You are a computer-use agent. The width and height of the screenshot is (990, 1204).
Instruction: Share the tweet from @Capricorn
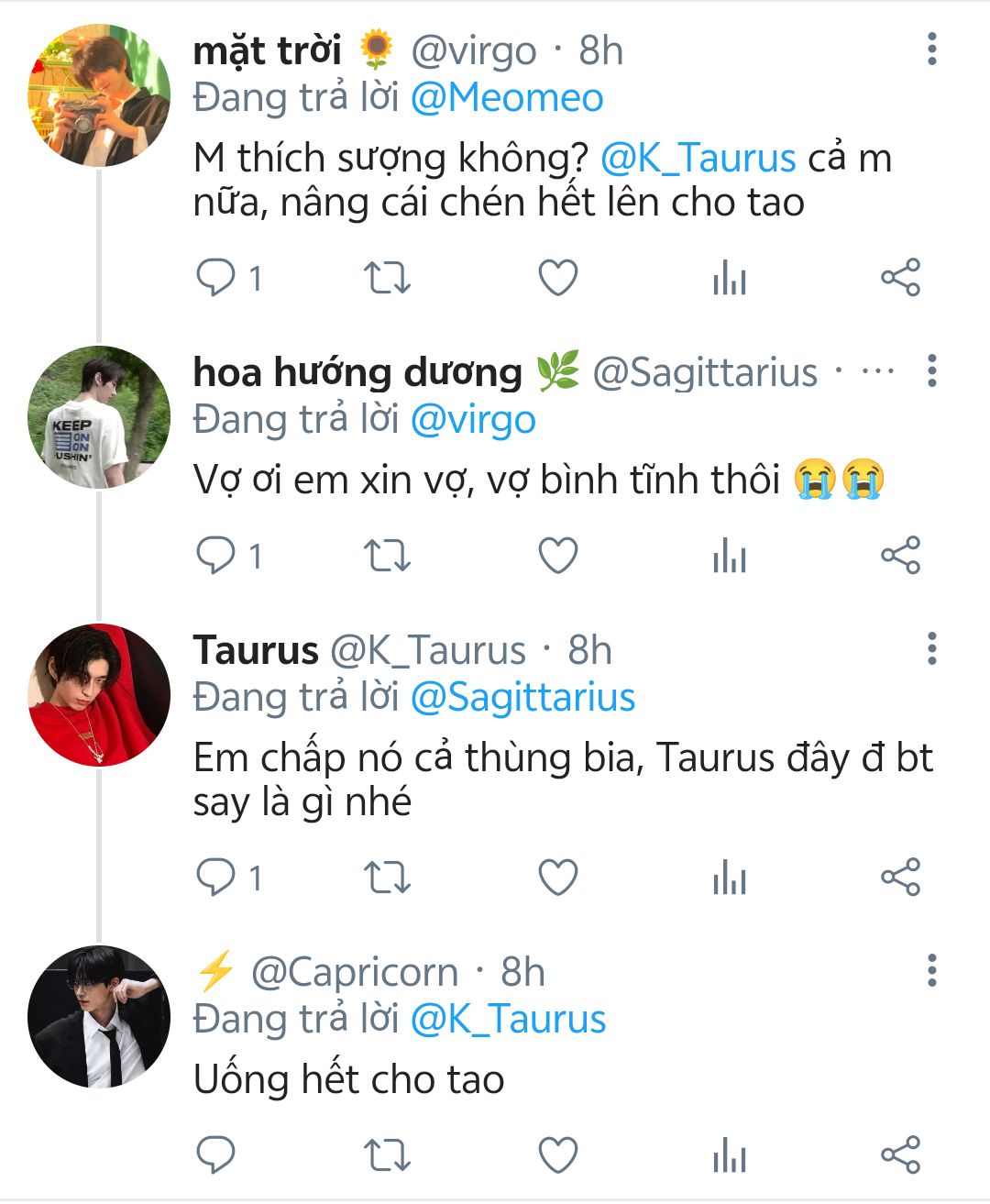click(x=900, y=1154)
